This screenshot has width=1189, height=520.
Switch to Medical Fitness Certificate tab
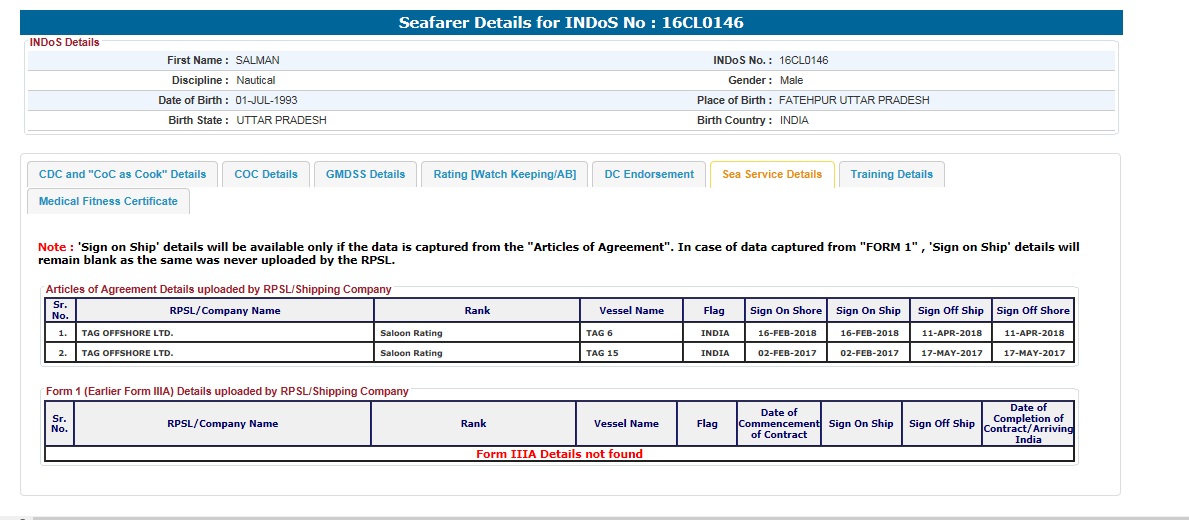pos(108,201)
